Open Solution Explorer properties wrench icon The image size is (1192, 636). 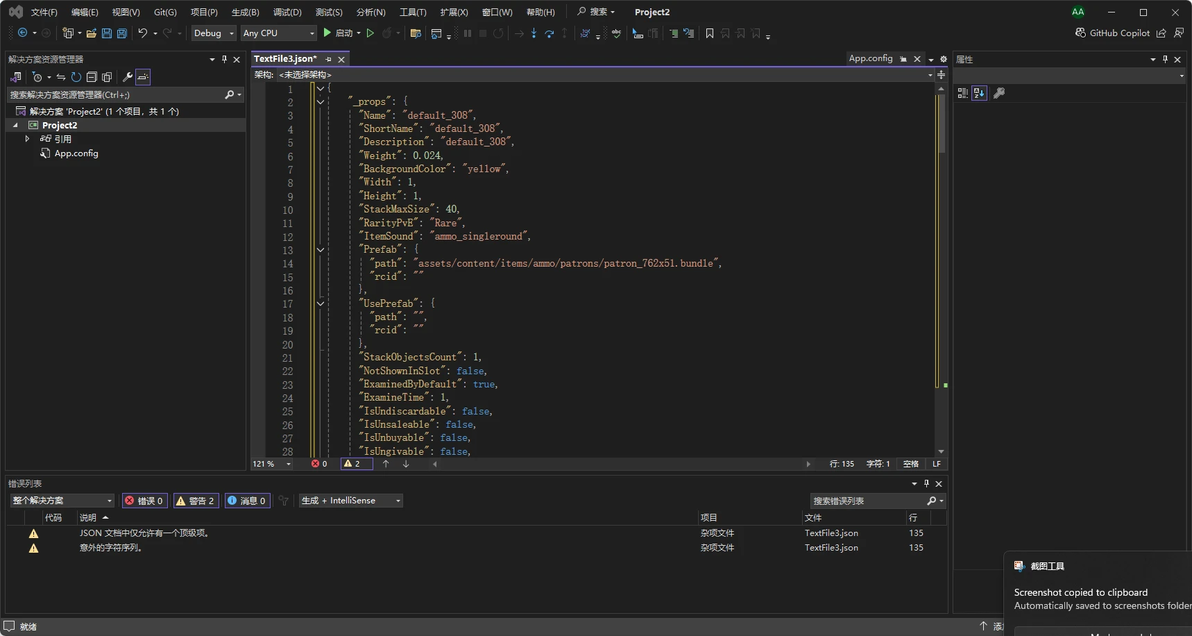(x=127, y=77)
